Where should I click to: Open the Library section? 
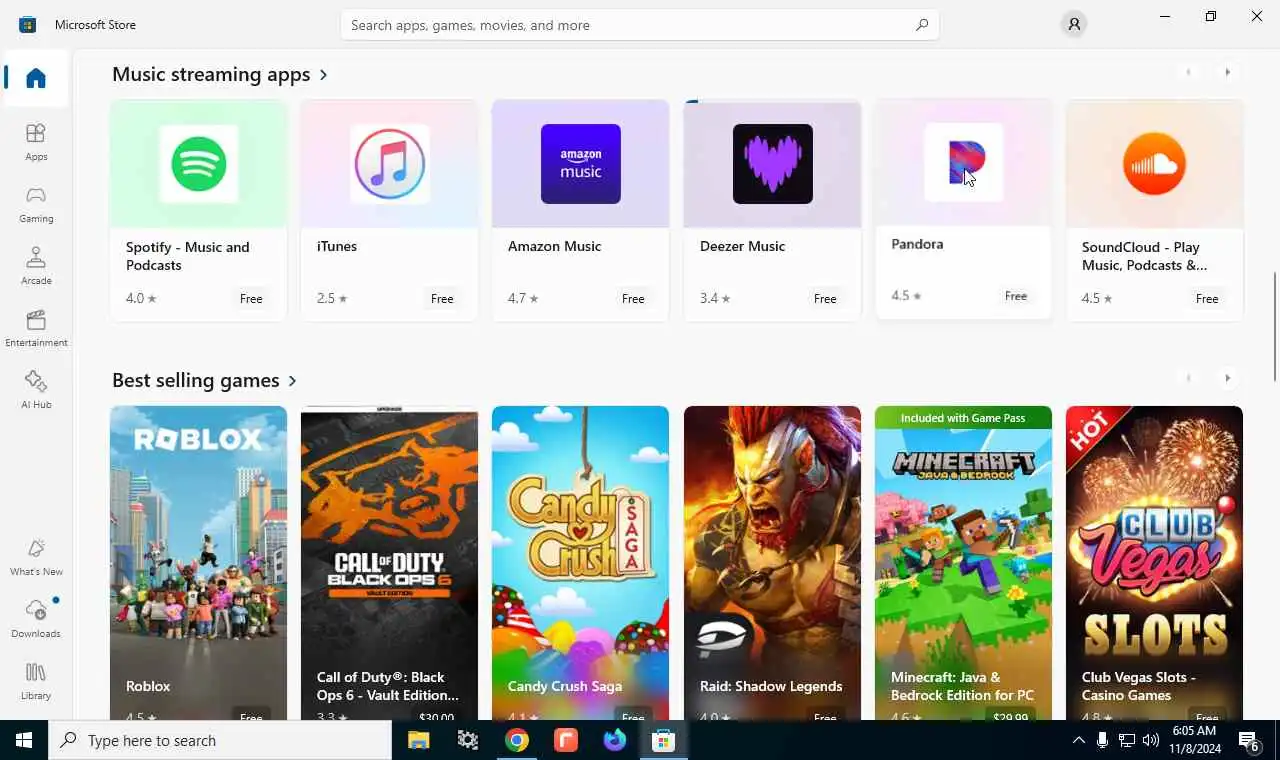click(x=36, y=681)
